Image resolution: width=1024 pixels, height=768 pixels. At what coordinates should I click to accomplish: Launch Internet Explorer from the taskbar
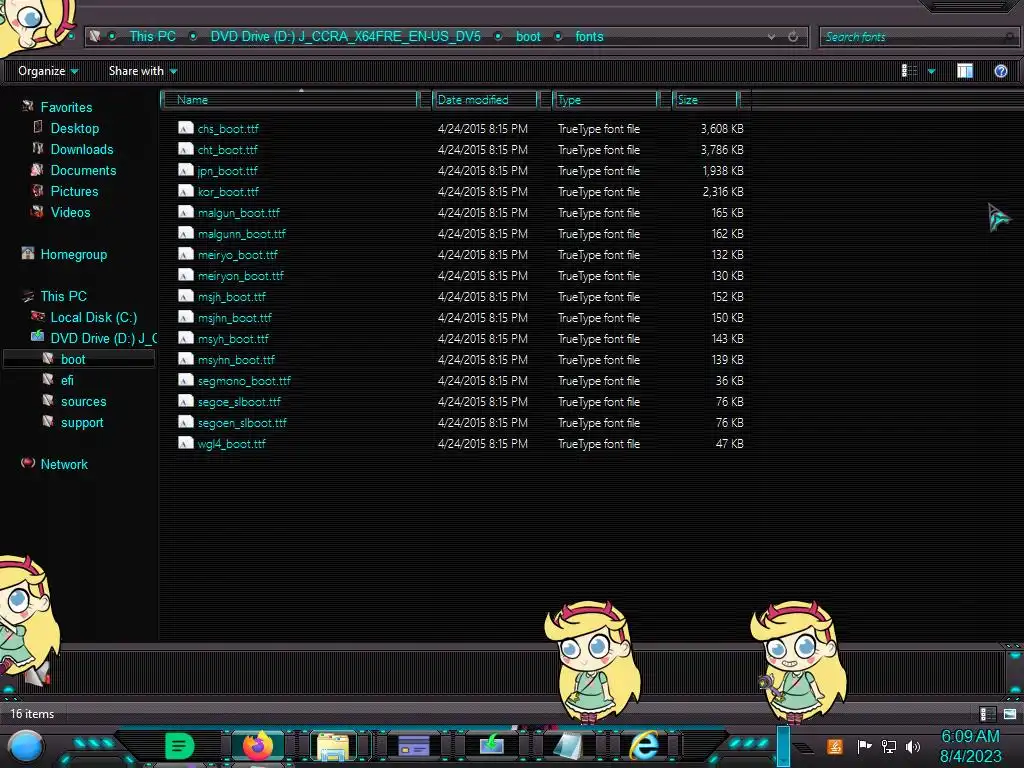[644, 745]
